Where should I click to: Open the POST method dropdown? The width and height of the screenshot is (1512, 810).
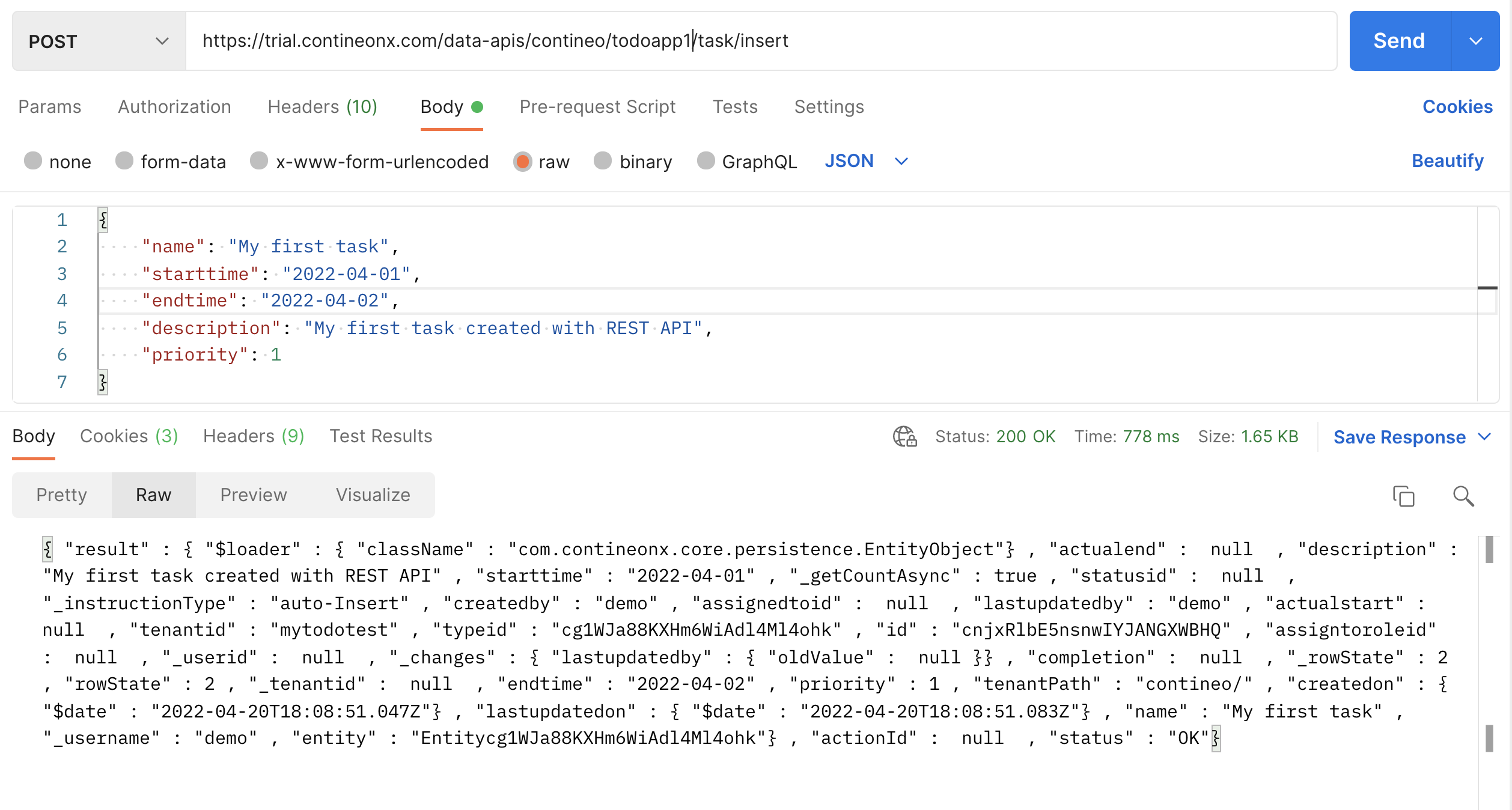click(x=98, y=41)
